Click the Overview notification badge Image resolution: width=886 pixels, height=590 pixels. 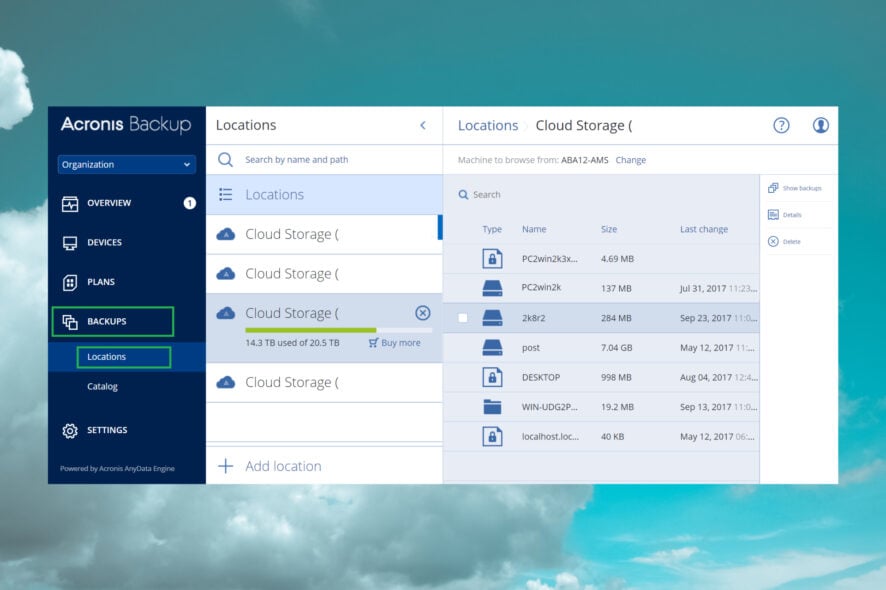(x=190, y=203)
